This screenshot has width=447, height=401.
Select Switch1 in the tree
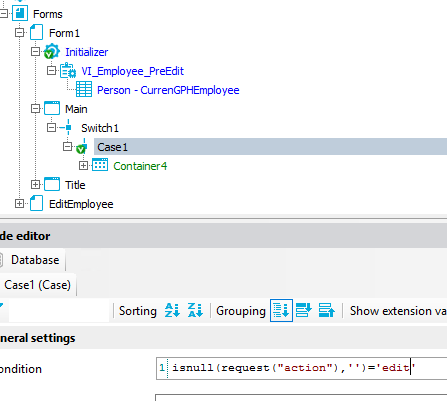coord(100,128)
